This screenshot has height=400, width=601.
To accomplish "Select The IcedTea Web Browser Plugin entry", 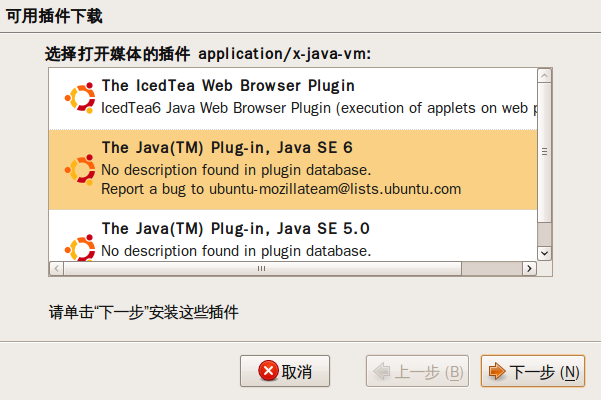I will [293, 99].
